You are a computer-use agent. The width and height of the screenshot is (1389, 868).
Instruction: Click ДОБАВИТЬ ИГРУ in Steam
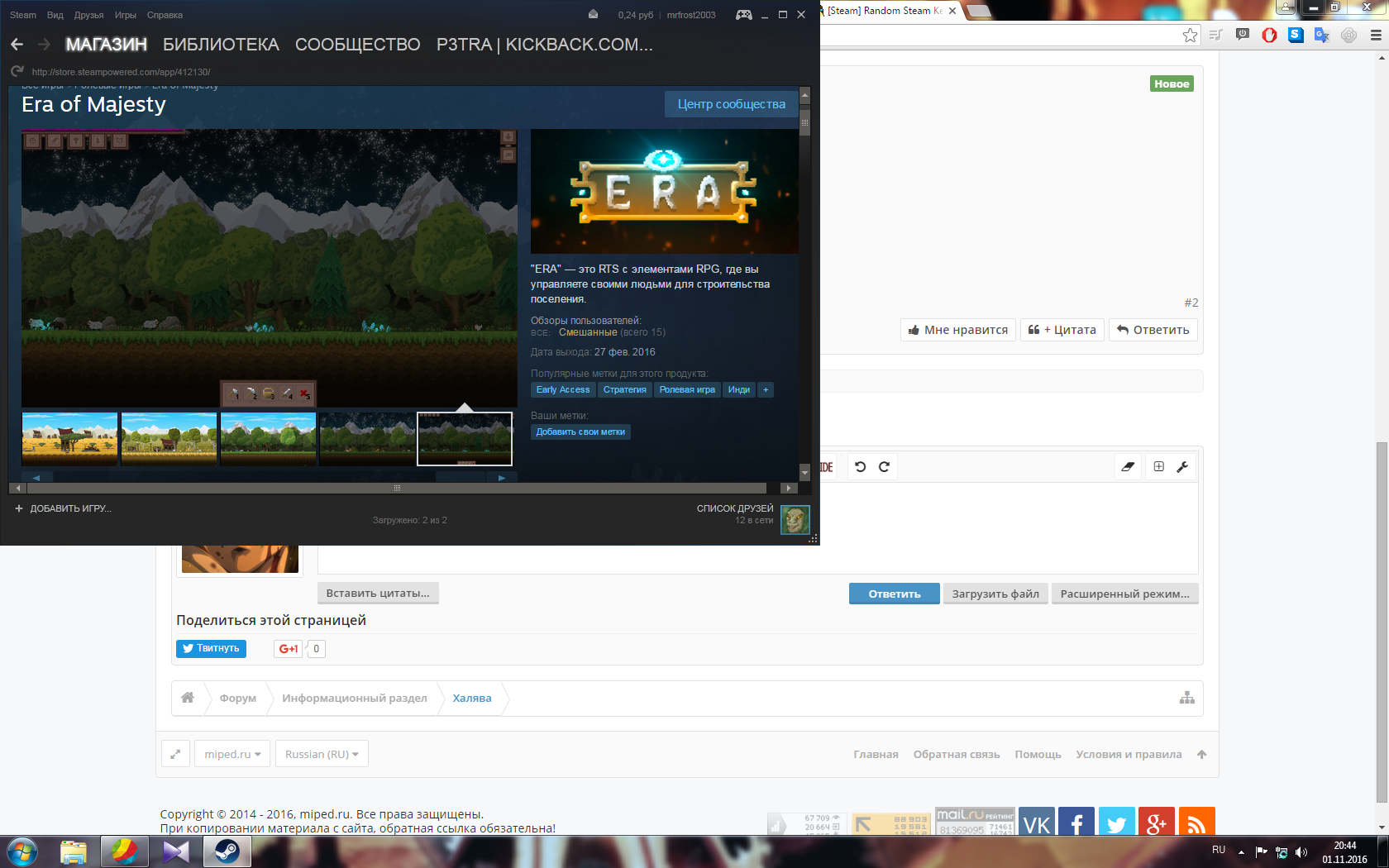click(64, 508)
